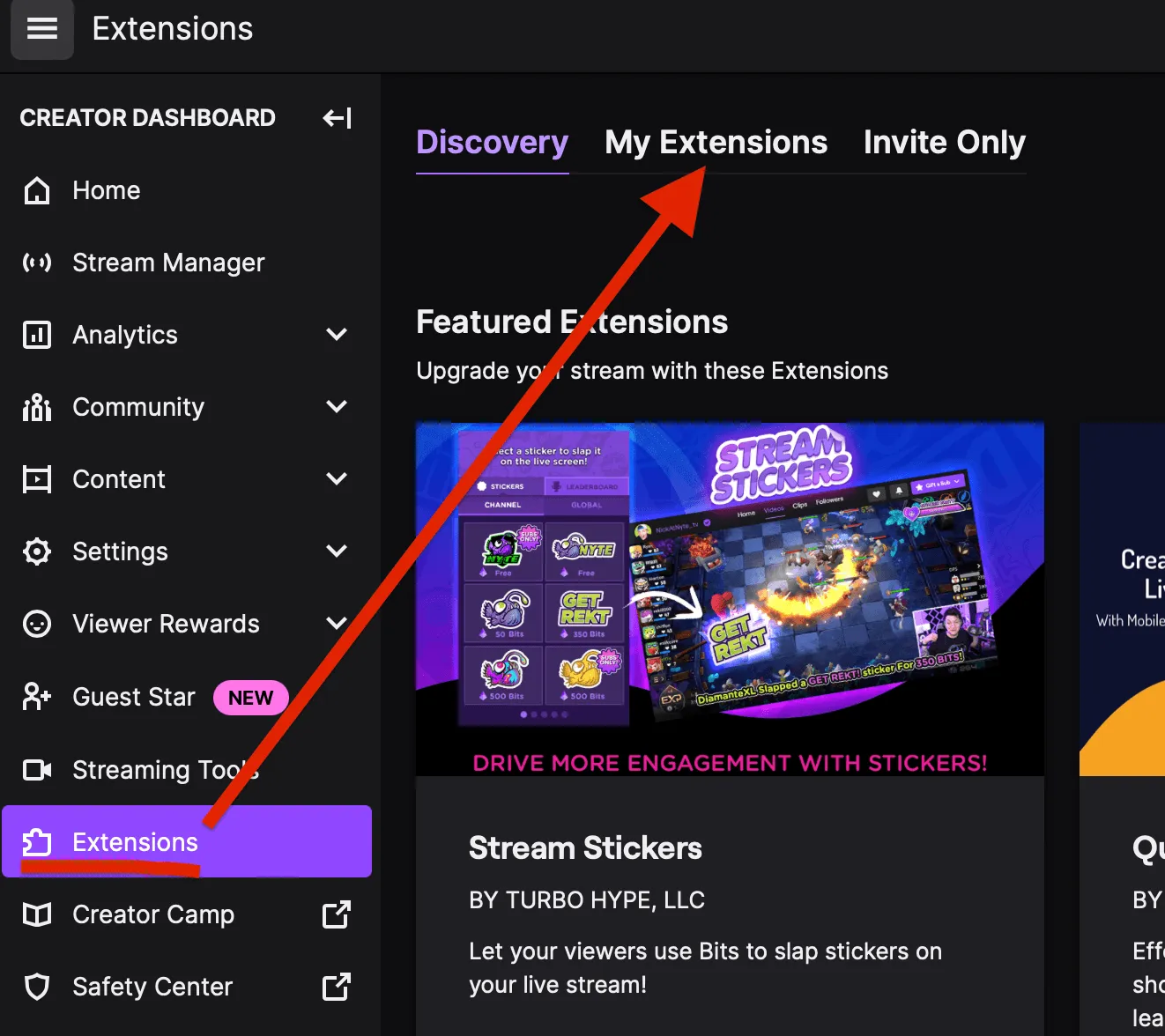Click the Creator Camp book icon

click(37, 914)
